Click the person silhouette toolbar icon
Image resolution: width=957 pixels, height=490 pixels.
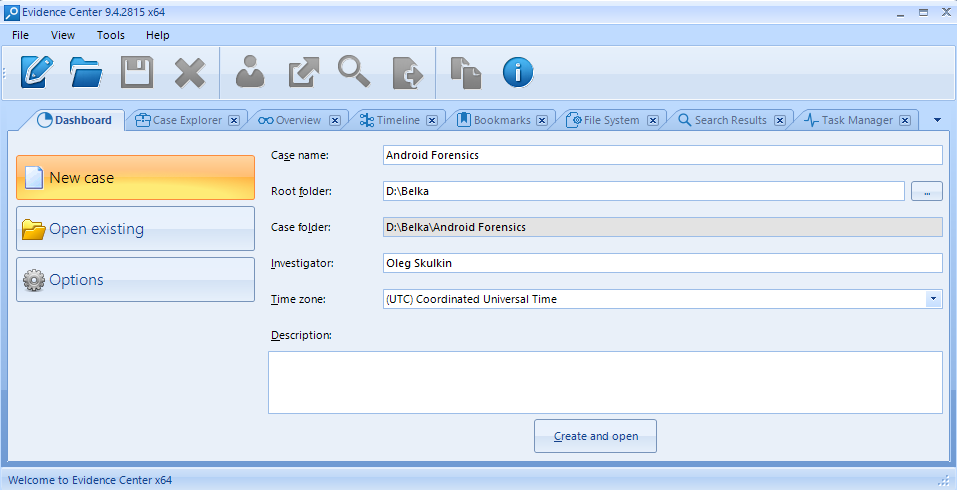coord(250,72)
